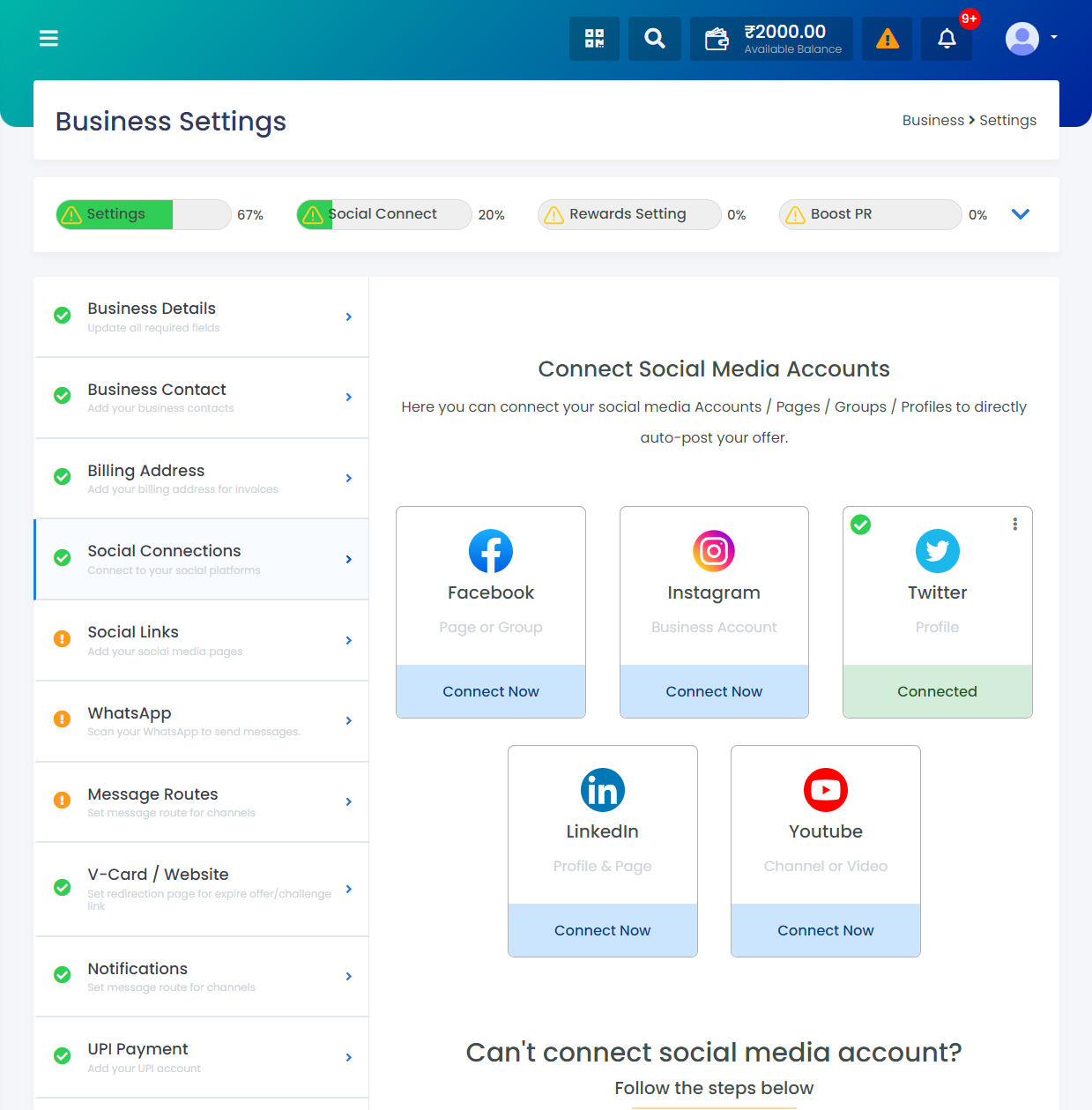Open the search magnifier icon
The height and width of the screenshot is (1110, 1092).
click(x=655, y=39)
